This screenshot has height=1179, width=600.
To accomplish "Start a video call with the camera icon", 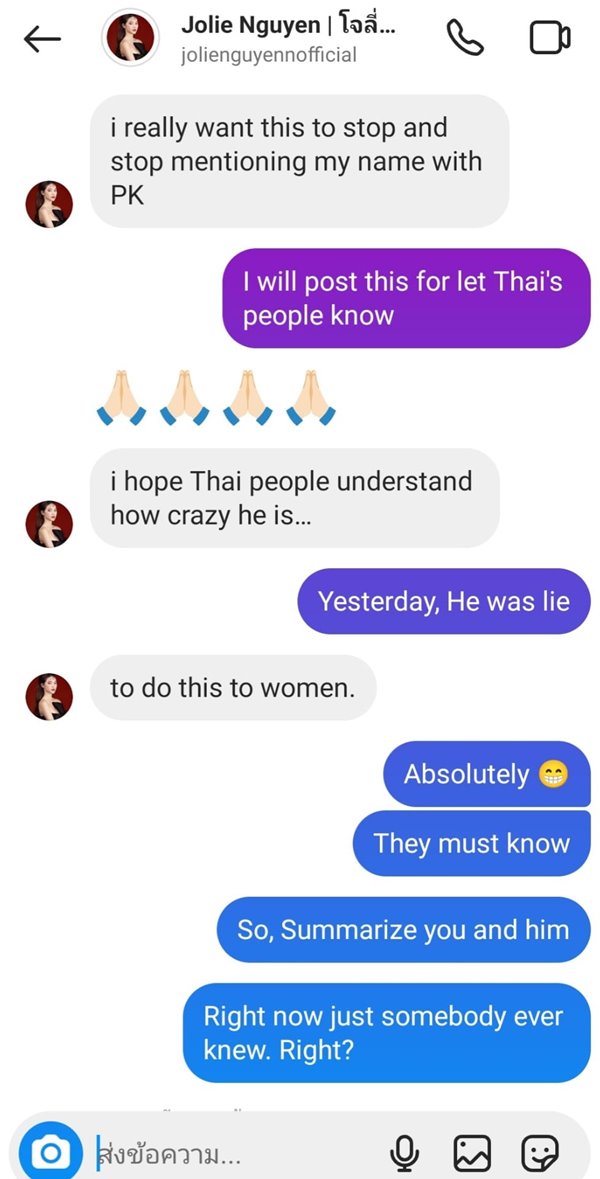I will tap(550, 38).
